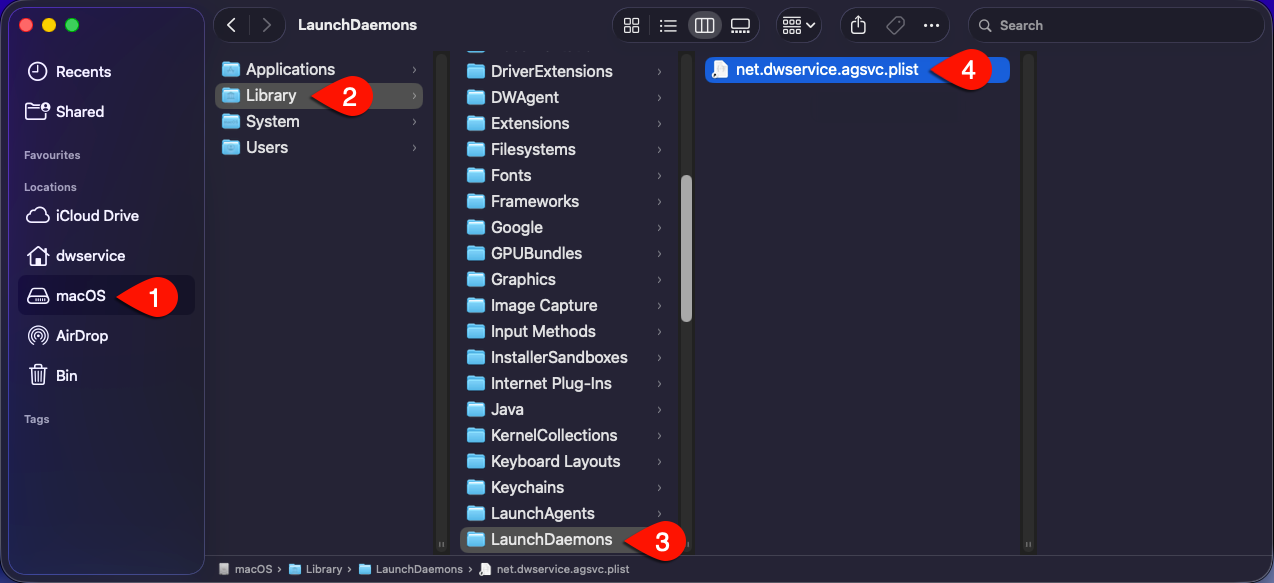Image resolution: width=1274 pixels, height=583 pixels.
Task: Click the Library column width handle
Action: click(686, 545)
